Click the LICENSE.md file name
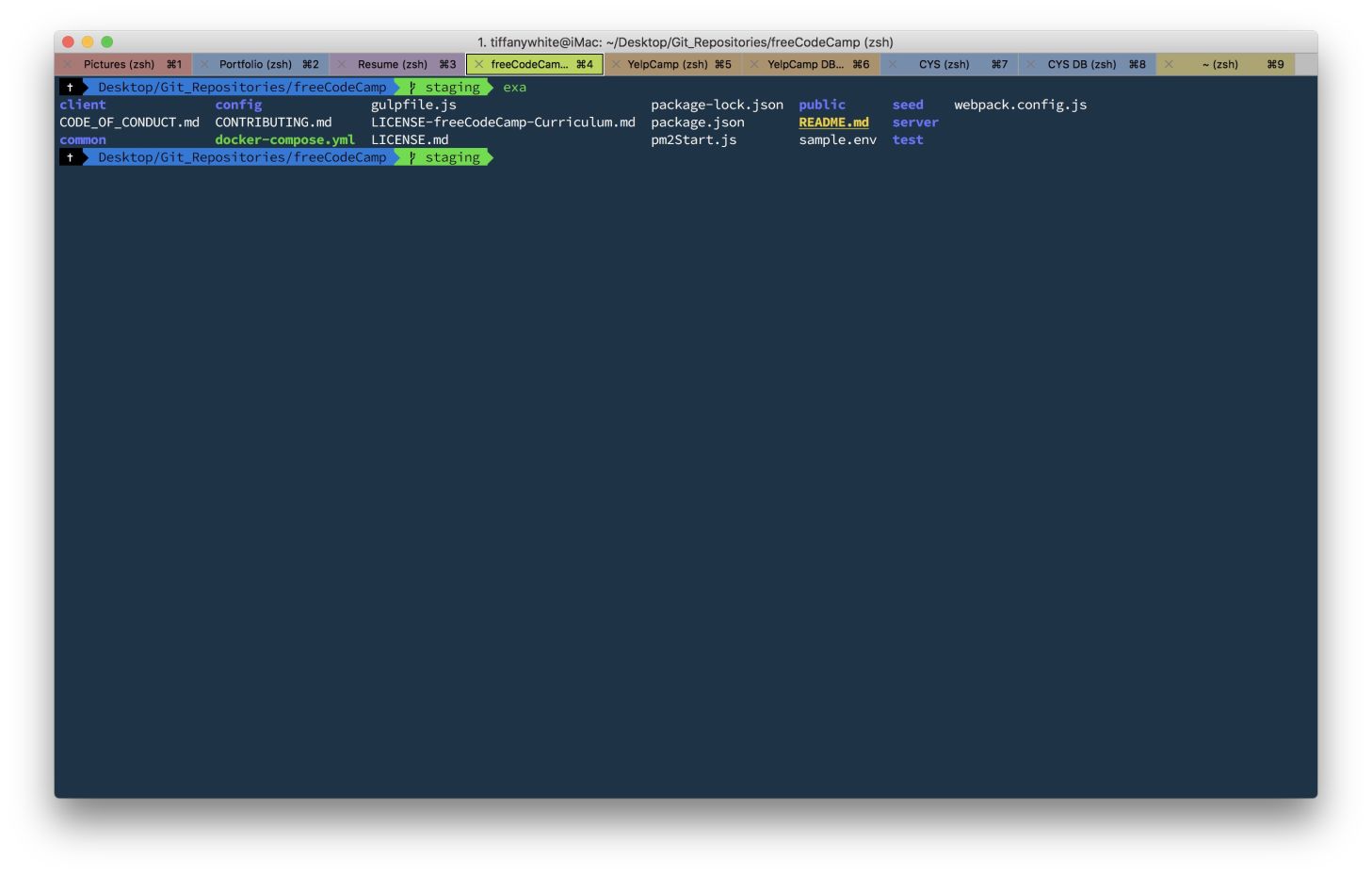 (x=410, y=139)
